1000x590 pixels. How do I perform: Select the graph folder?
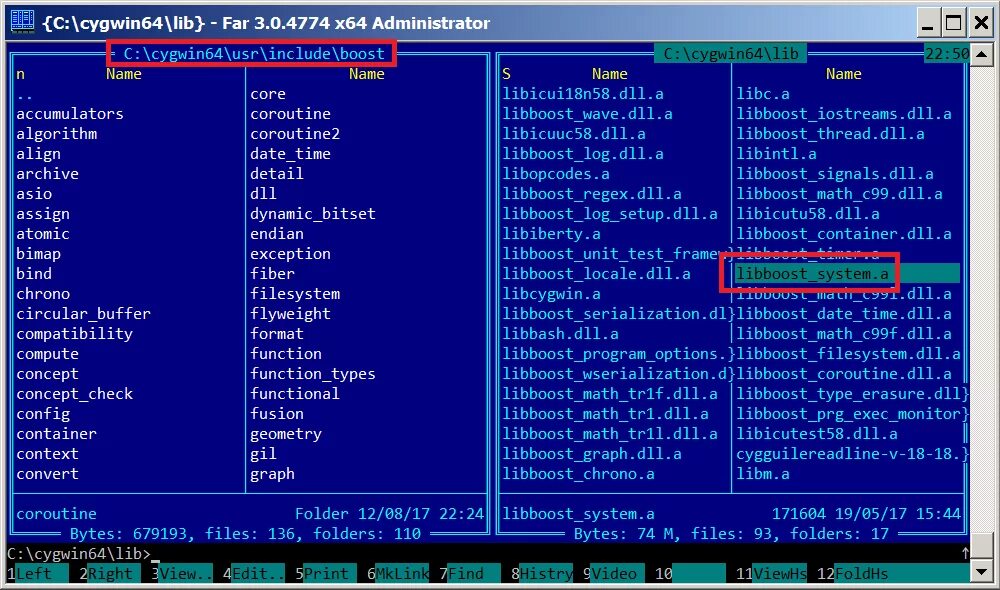pyautogui.click(x=272, y=474)
